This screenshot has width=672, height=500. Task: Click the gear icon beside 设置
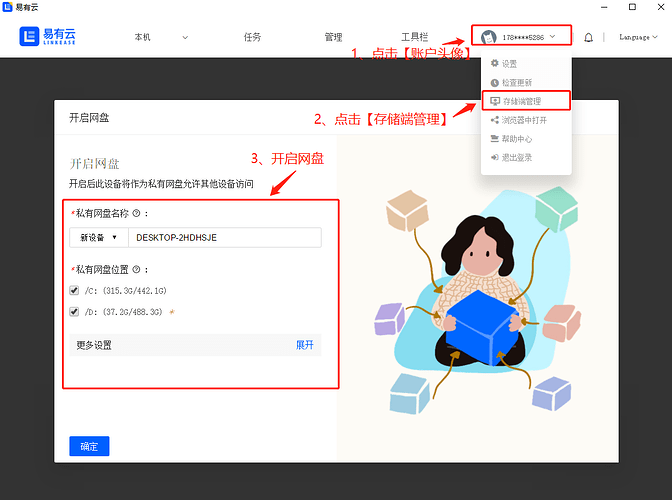[494, 63]
